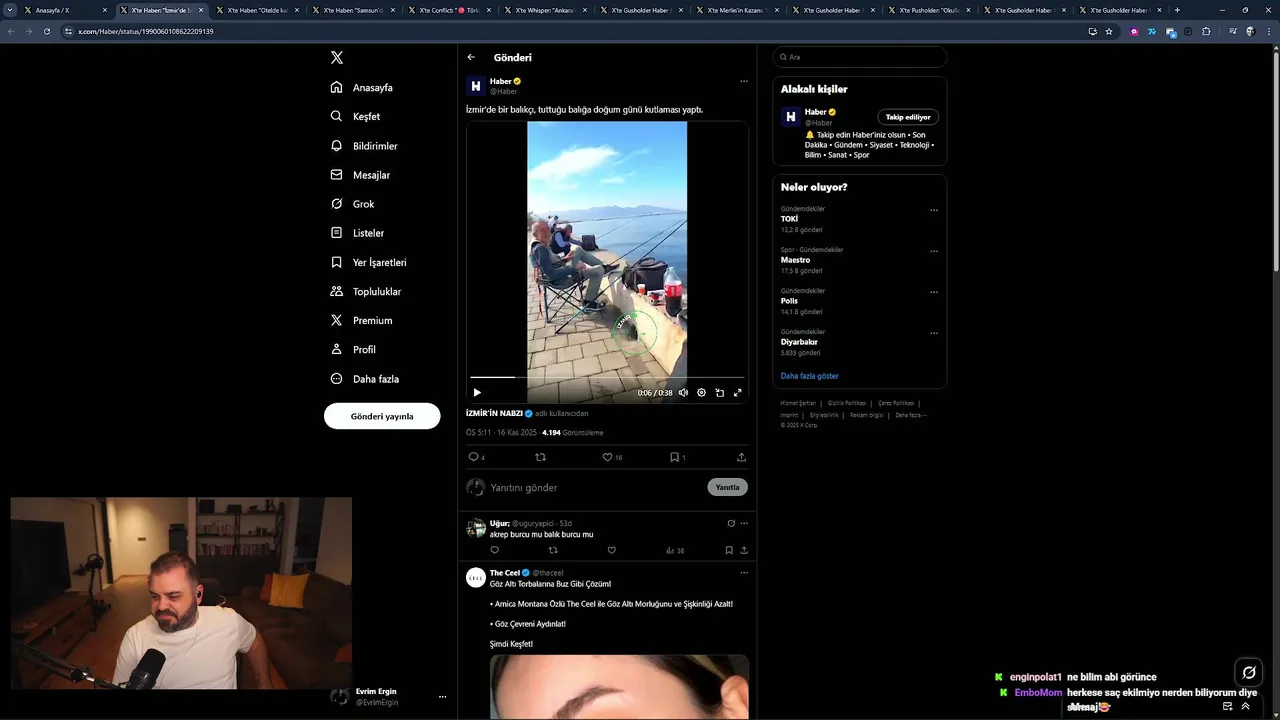
Task: Open Grok icon on Uğur's reply
Action: pyautogui.click(x=731, y=523)
